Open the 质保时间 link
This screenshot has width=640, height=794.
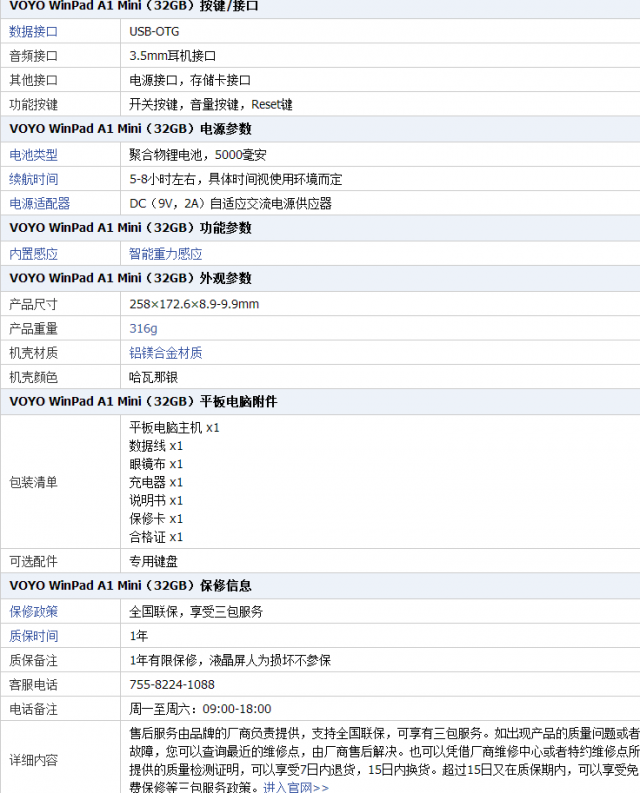(33, 636)
